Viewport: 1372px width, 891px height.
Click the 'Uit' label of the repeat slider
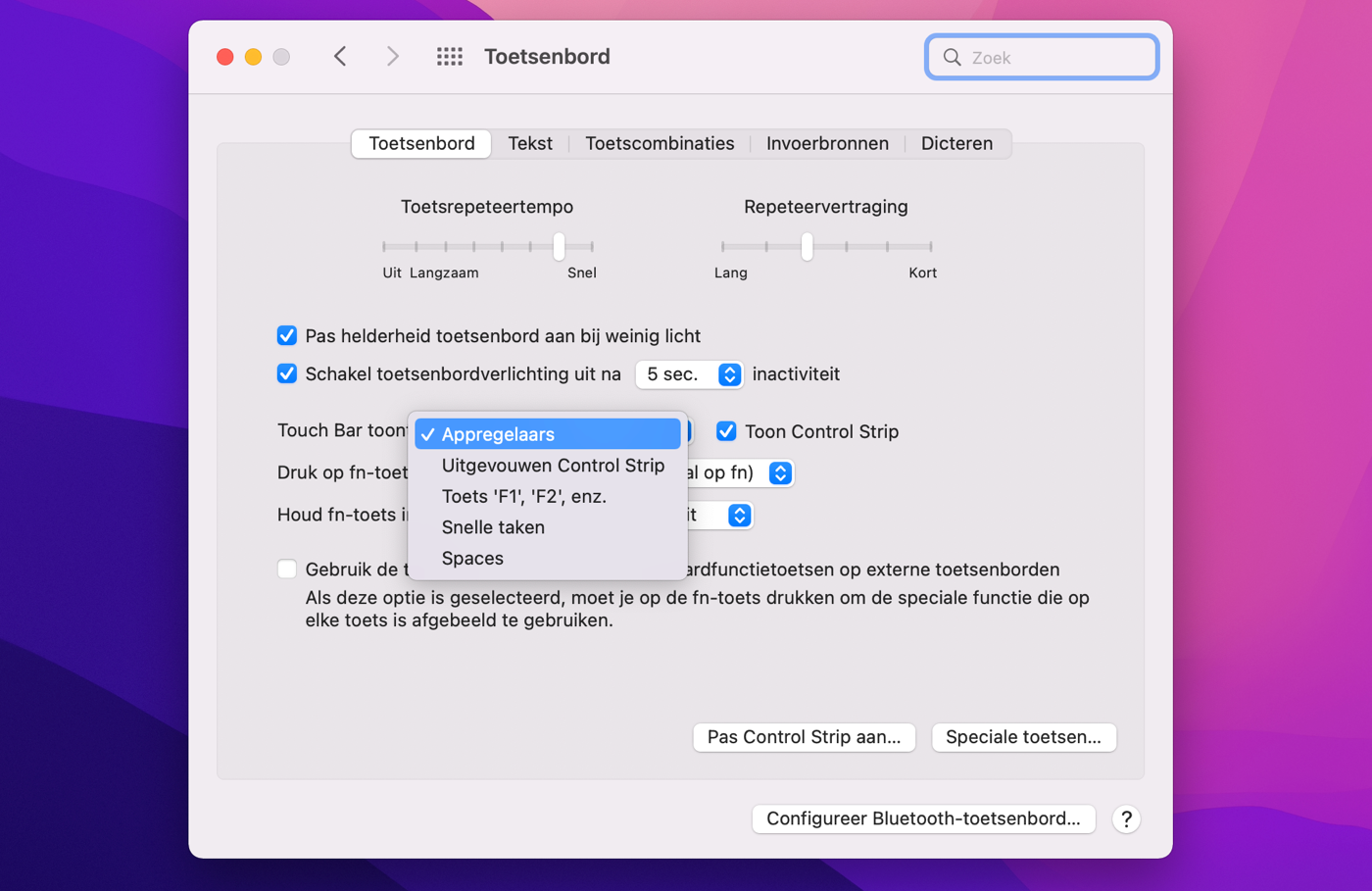pos(392,273)
